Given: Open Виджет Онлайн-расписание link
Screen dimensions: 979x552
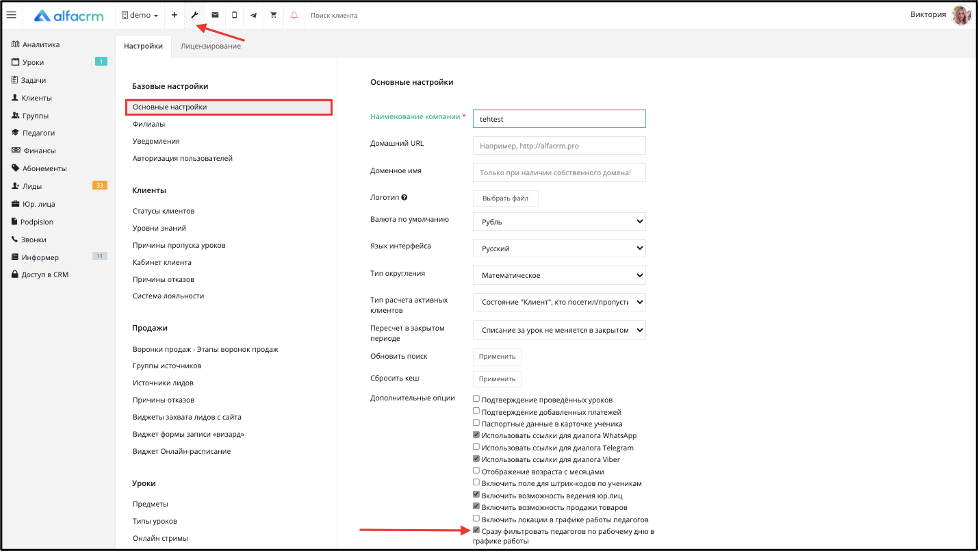Looking at the screenshot, I should click(181, 451).
